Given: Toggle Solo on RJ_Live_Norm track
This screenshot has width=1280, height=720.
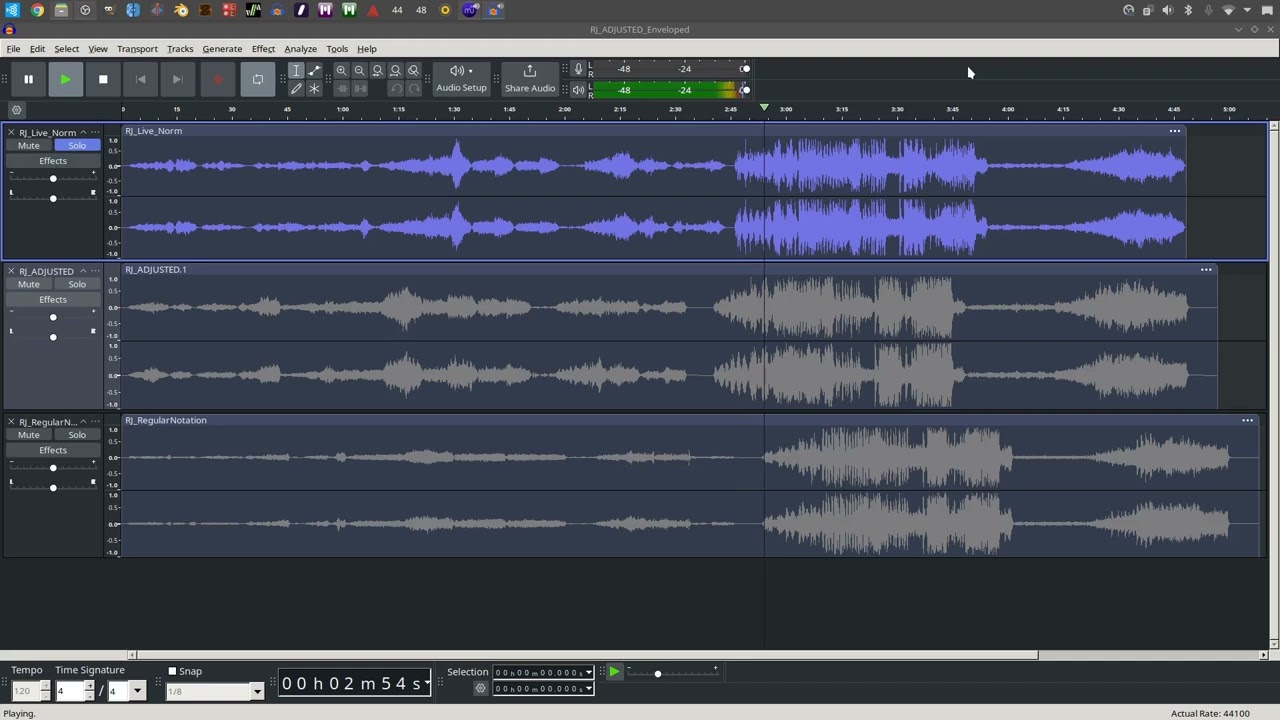Looking at the screenshot, I should point(77,146).
